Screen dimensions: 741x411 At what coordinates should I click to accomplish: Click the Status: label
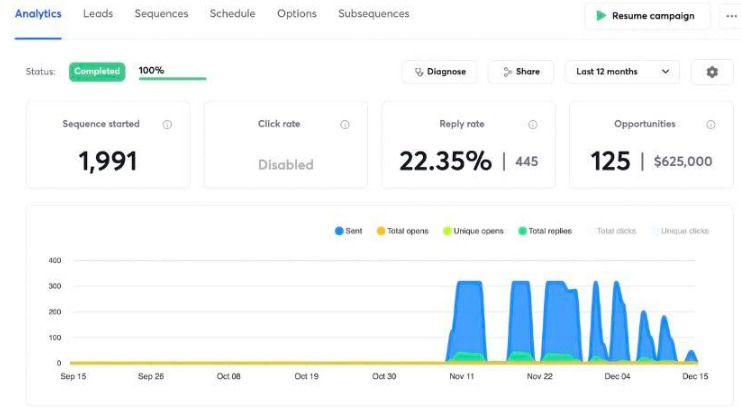pyautogui.click(x=40, y=72)
